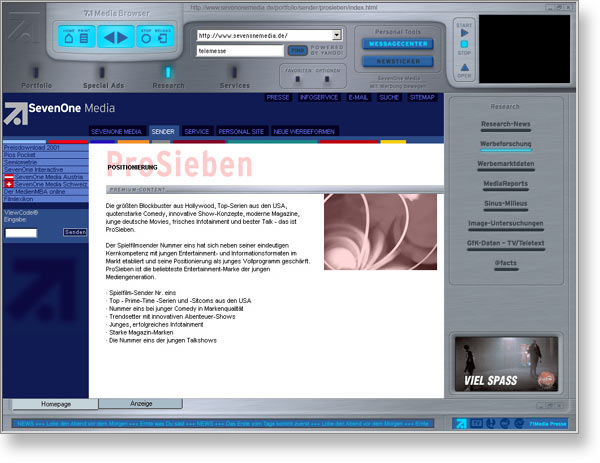Click the MESSAGECENTER button
The image size is (600, 463).
tap(397, 44)
